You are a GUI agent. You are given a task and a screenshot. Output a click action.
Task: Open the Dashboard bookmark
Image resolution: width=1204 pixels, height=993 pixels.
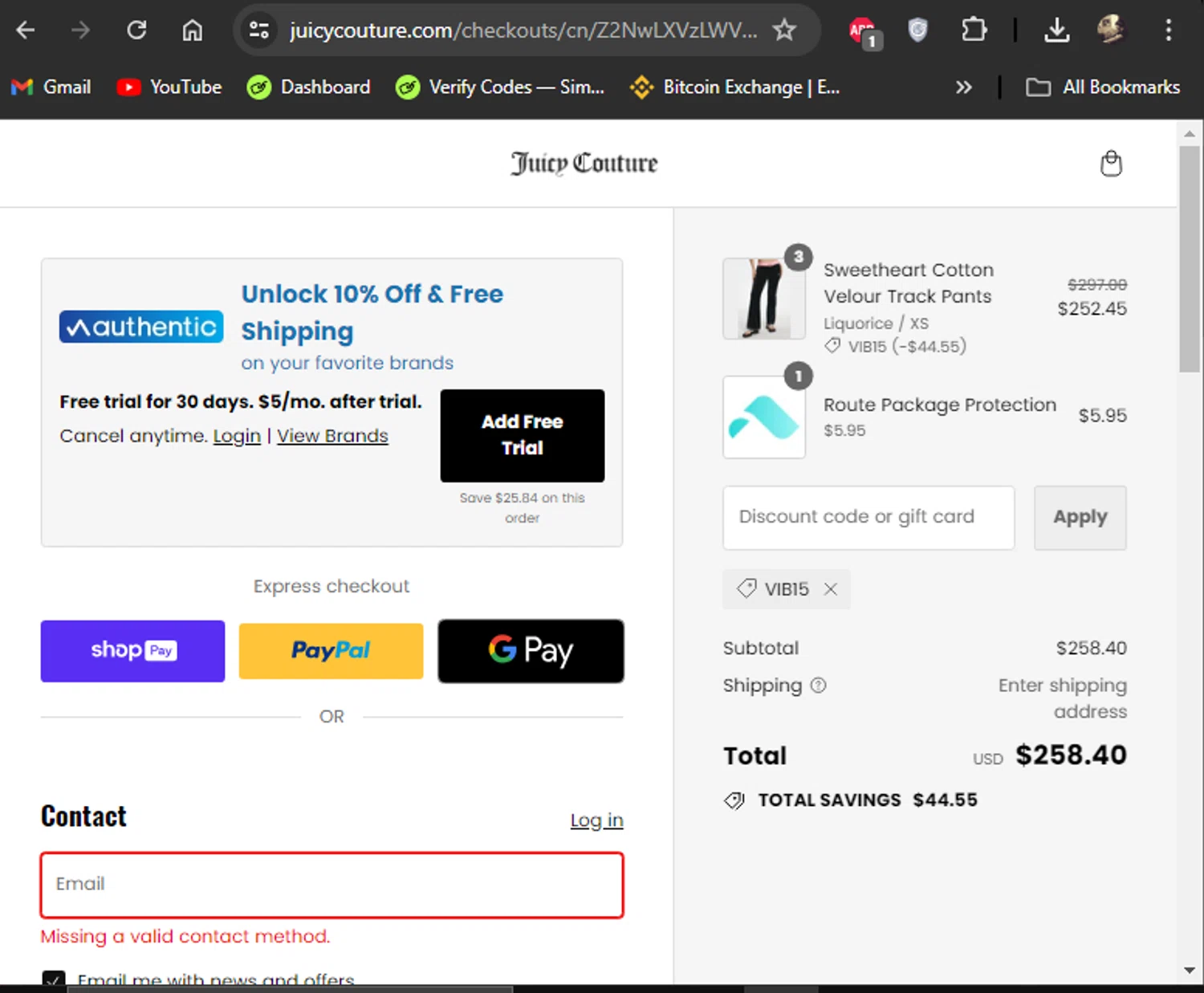click(309, 87)
